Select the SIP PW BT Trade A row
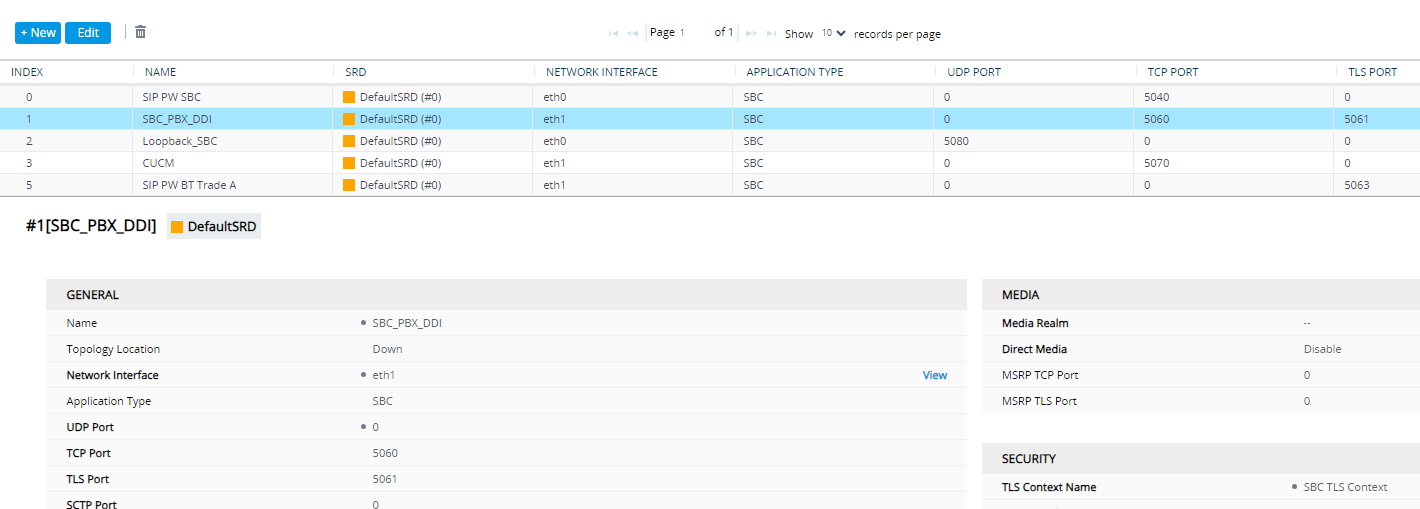The height and width of the screenshot is (509, 1420). click(710, 185)
